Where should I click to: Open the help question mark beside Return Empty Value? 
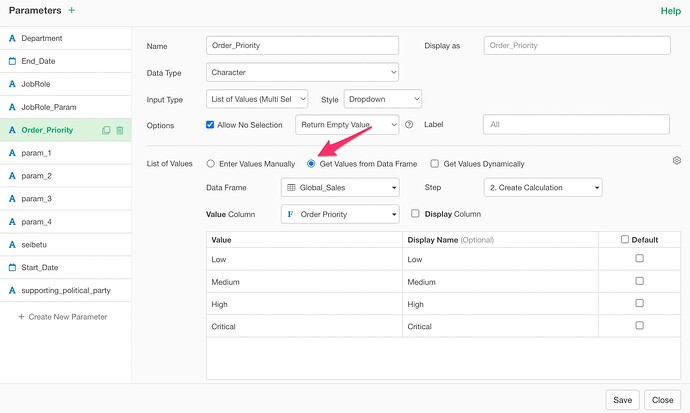(x=409, y=124)
